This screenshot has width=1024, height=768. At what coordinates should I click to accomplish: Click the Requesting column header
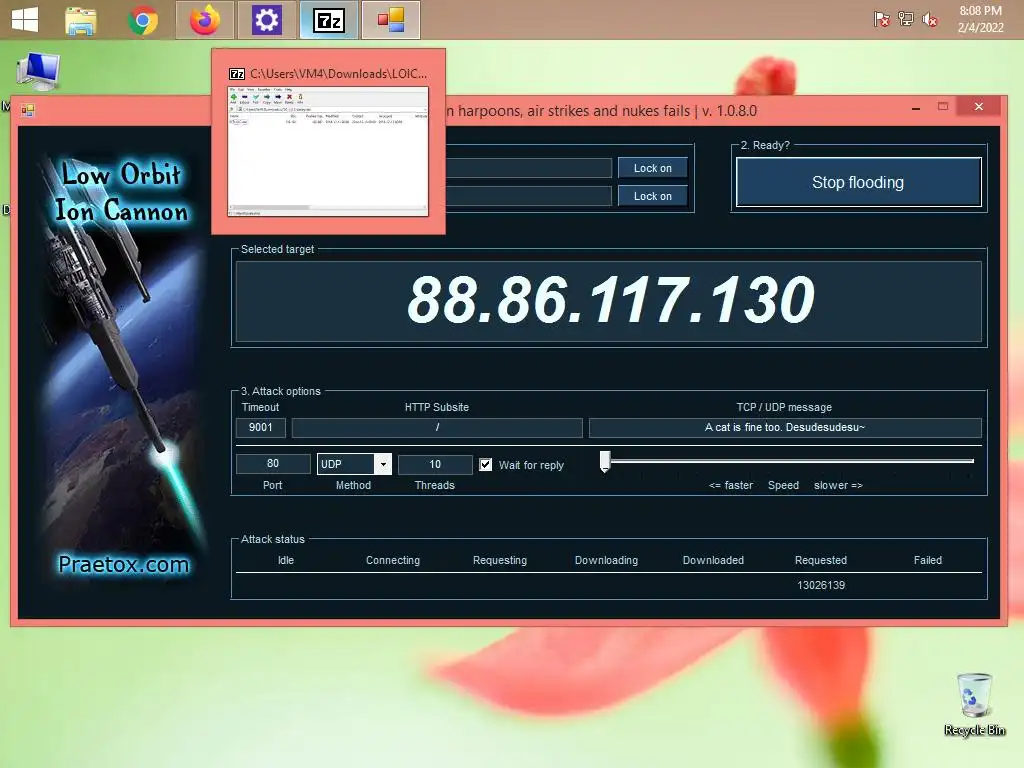[500, 560]
